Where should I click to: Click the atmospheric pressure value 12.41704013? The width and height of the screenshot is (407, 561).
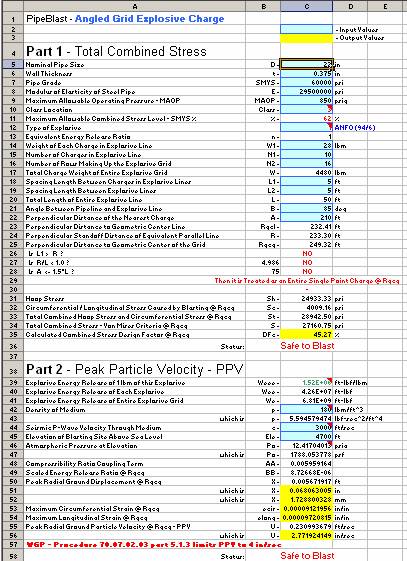click(307, 445)
